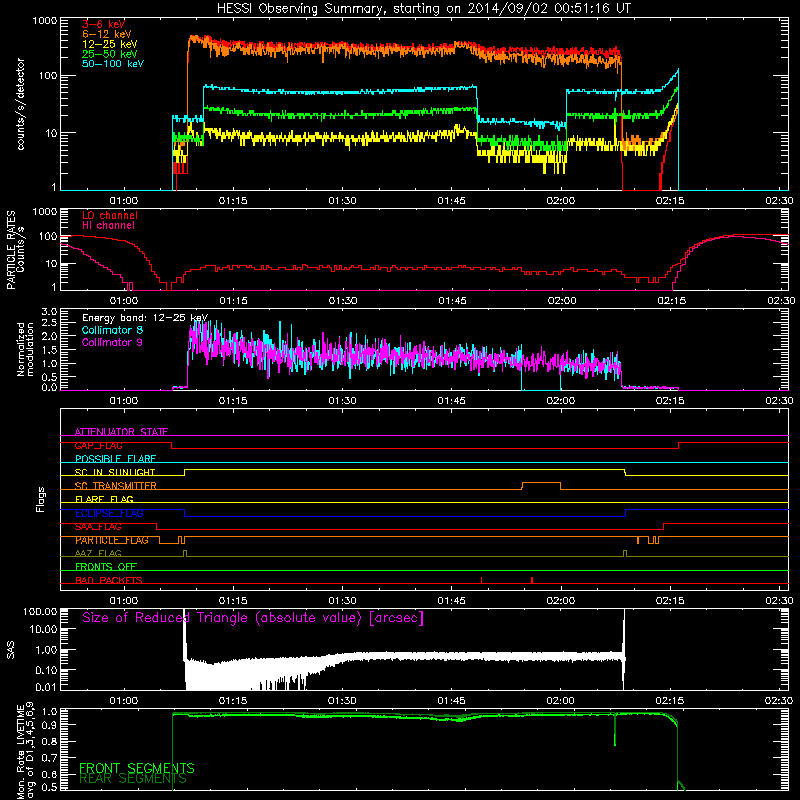Click the "REAR SEGMENTS" legend label
Image resolution: width=800 pixels, height=800 pixels.
(x=133, y=779)
